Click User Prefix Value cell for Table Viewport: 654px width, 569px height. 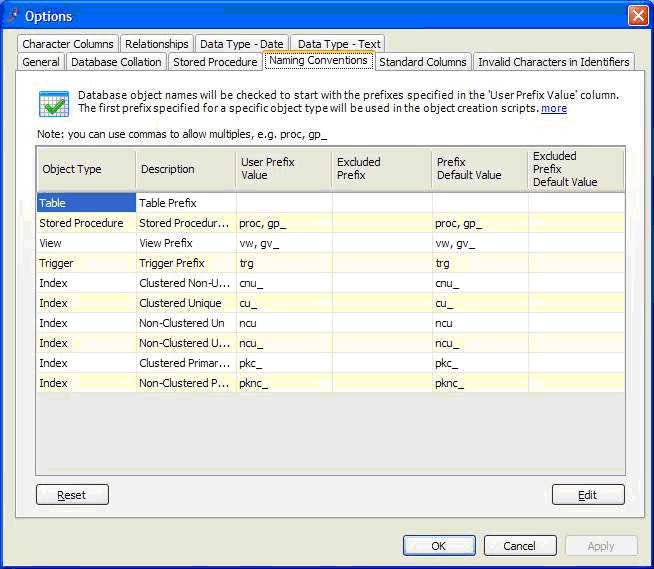tap(283, 203)
